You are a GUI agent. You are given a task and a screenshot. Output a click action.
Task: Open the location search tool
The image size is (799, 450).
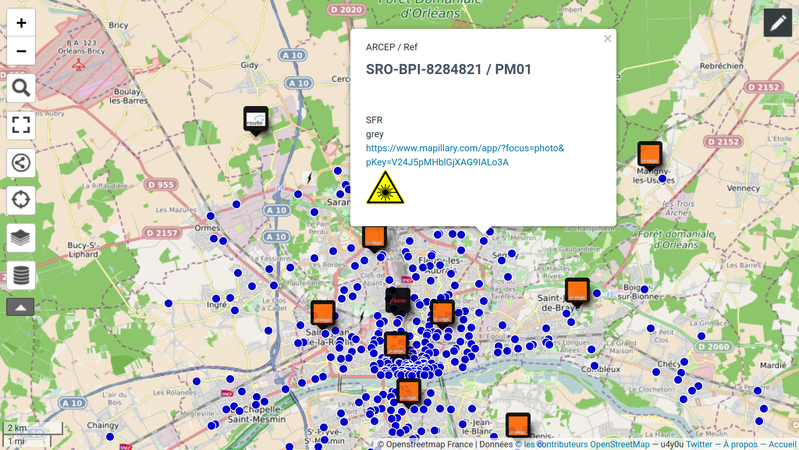click(21, 89)
